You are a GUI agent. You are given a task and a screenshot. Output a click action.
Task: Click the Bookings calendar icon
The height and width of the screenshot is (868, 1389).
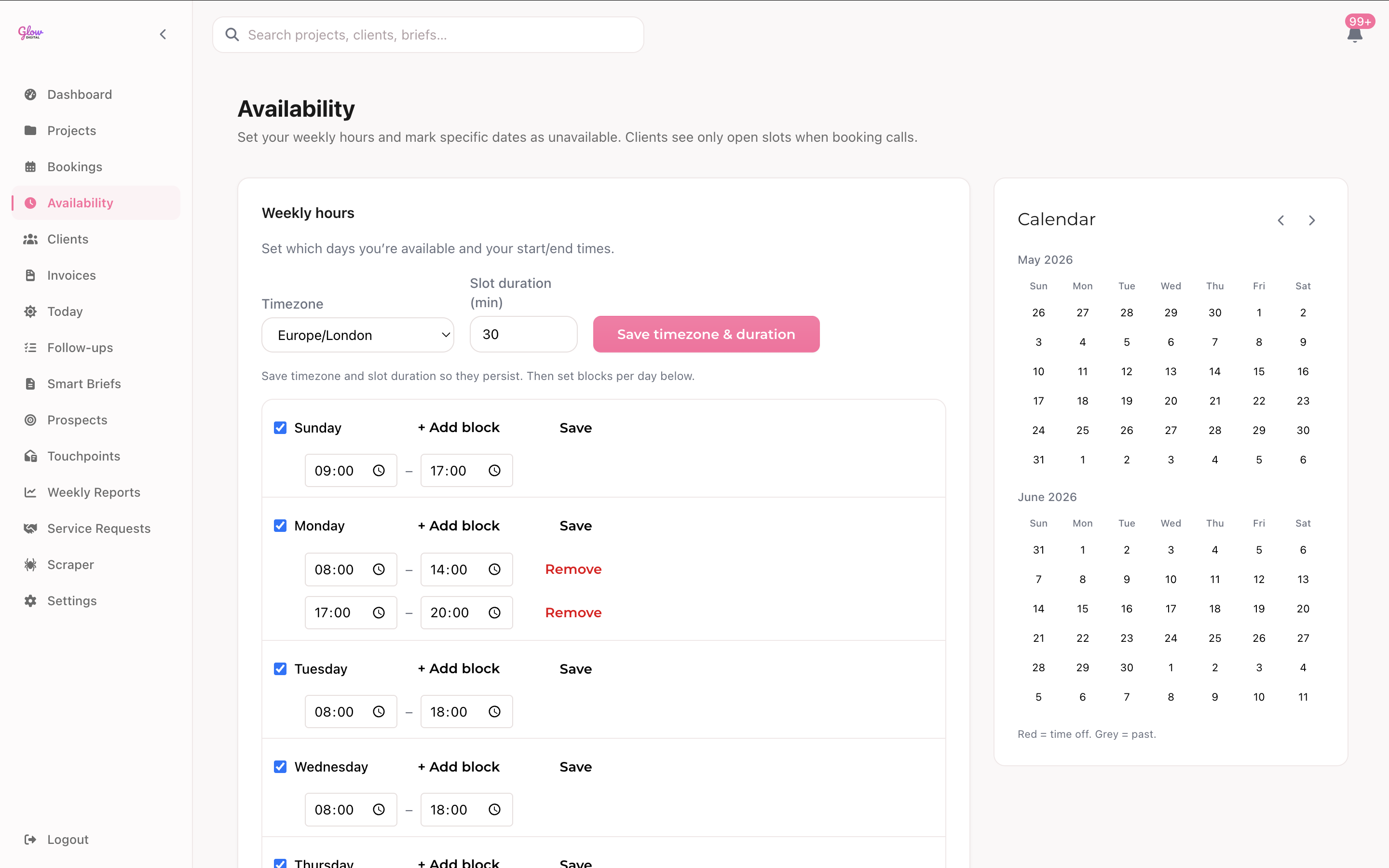(x=30, y=166)
